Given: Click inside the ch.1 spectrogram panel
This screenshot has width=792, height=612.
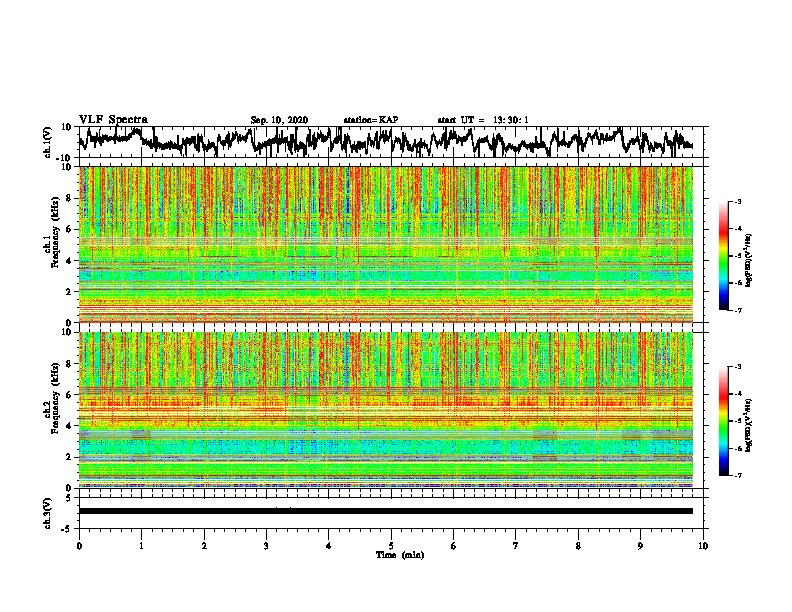Looking at the screenshot, I should coord(385,244).
